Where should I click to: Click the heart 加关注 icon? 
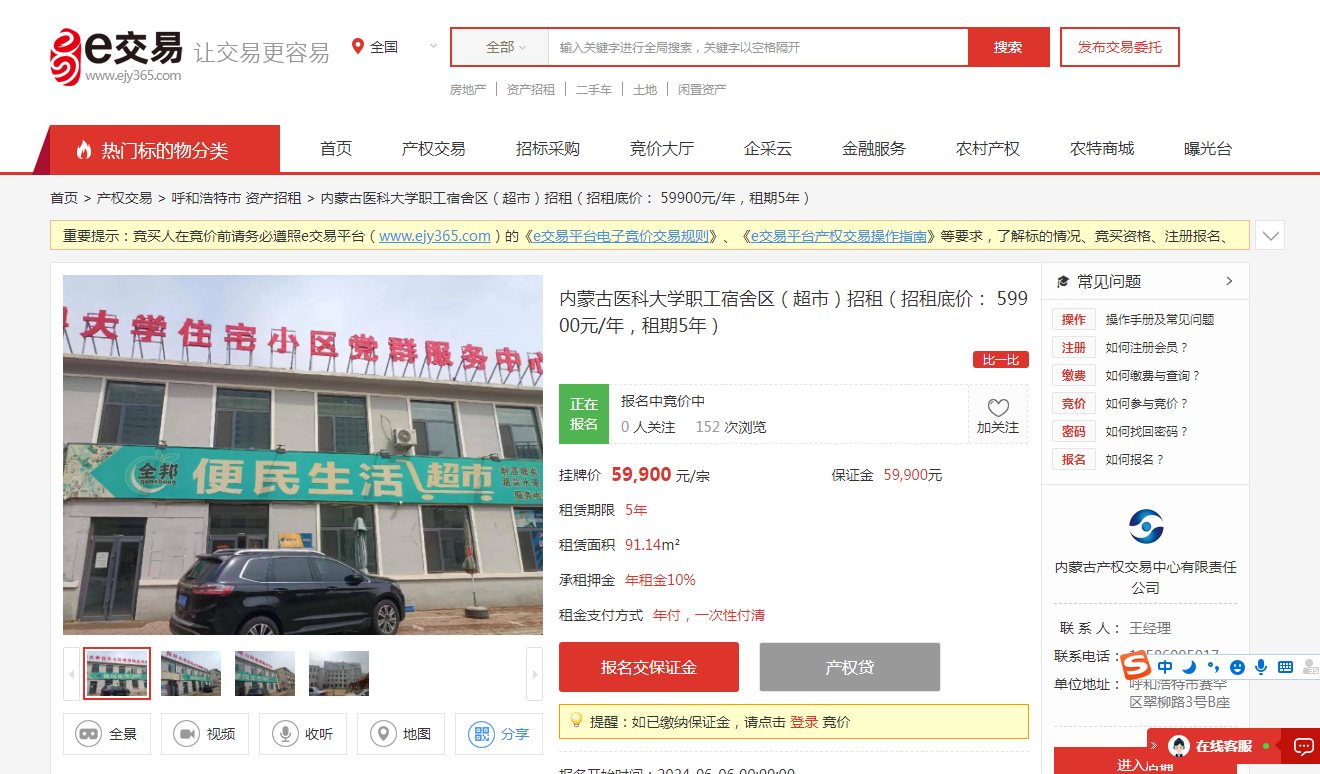tap(998, 407)
